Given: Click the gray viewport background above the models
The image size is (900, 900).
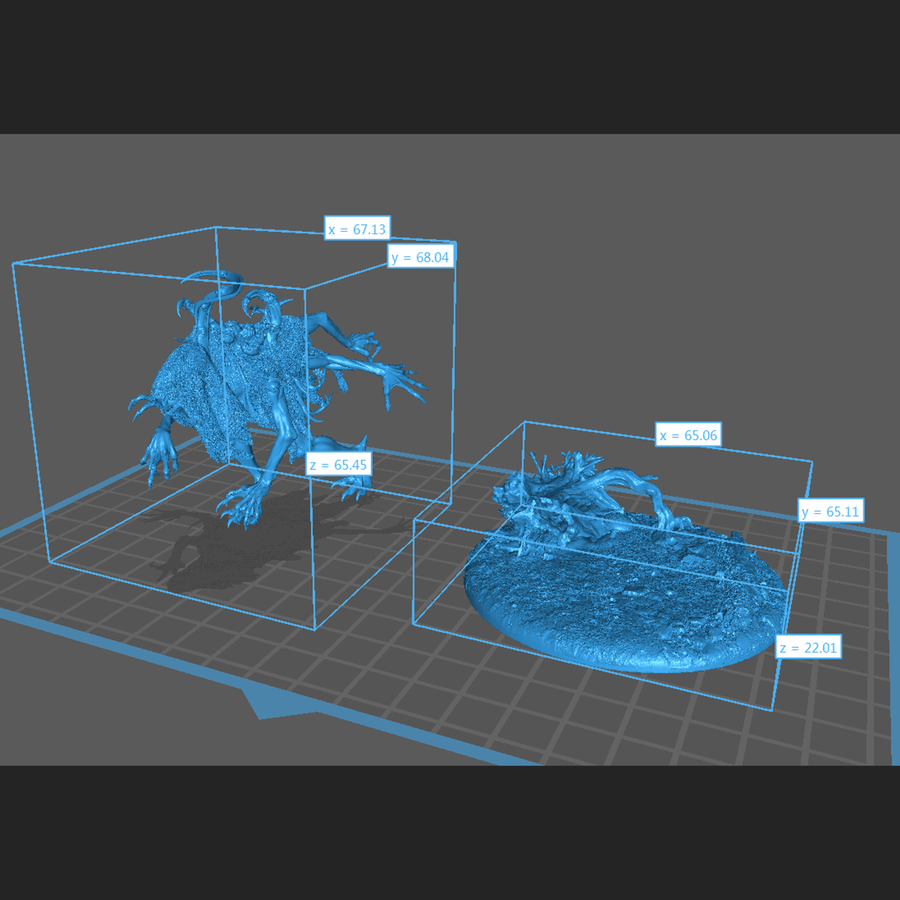Looking at the screenshot, I should pyautogui.click(x=600, y=200).
